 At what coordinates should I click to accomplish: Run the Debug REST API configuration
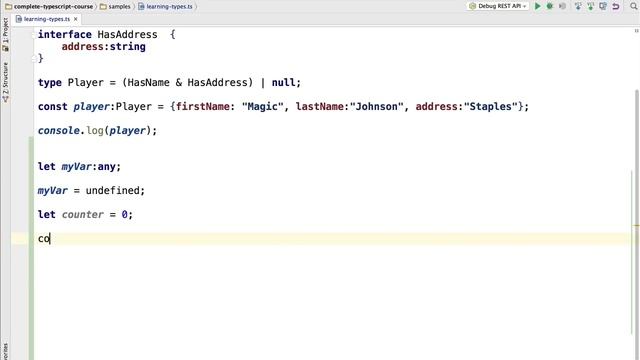pos(538,6)
